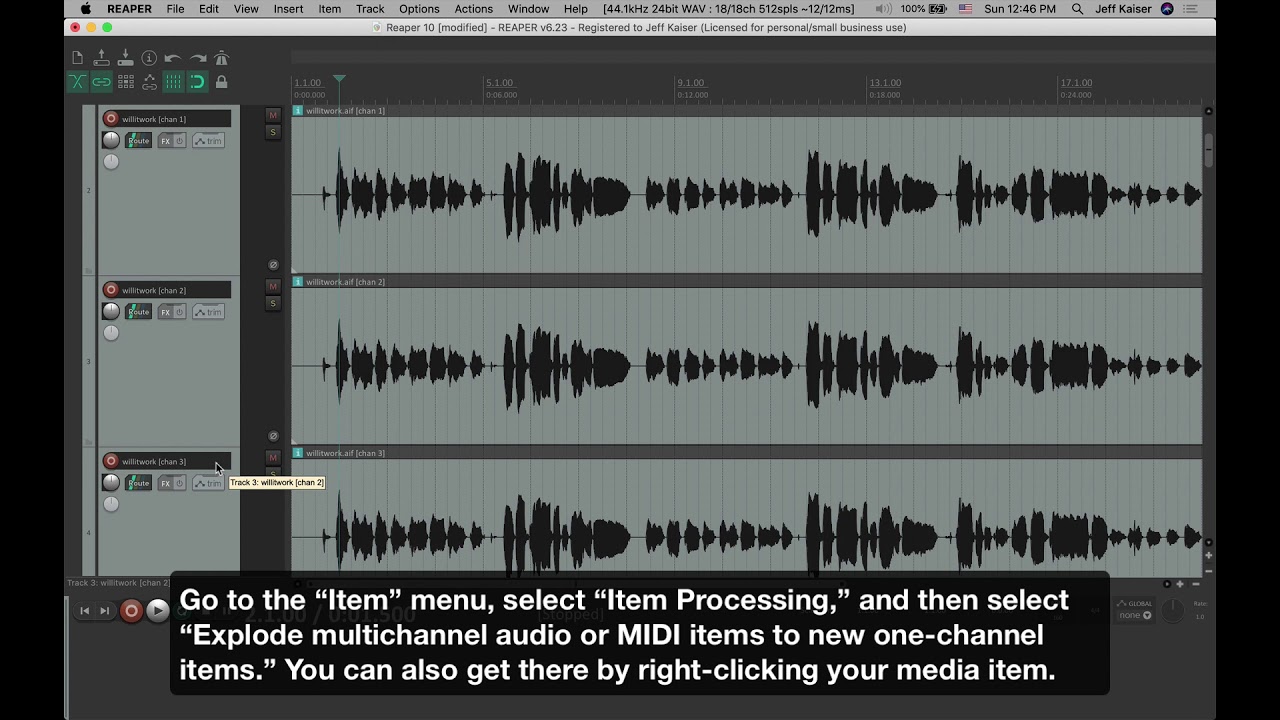Toggle item grouping chain-link icon
This screenshot has height=720, width=1280.
coord(102,82)
